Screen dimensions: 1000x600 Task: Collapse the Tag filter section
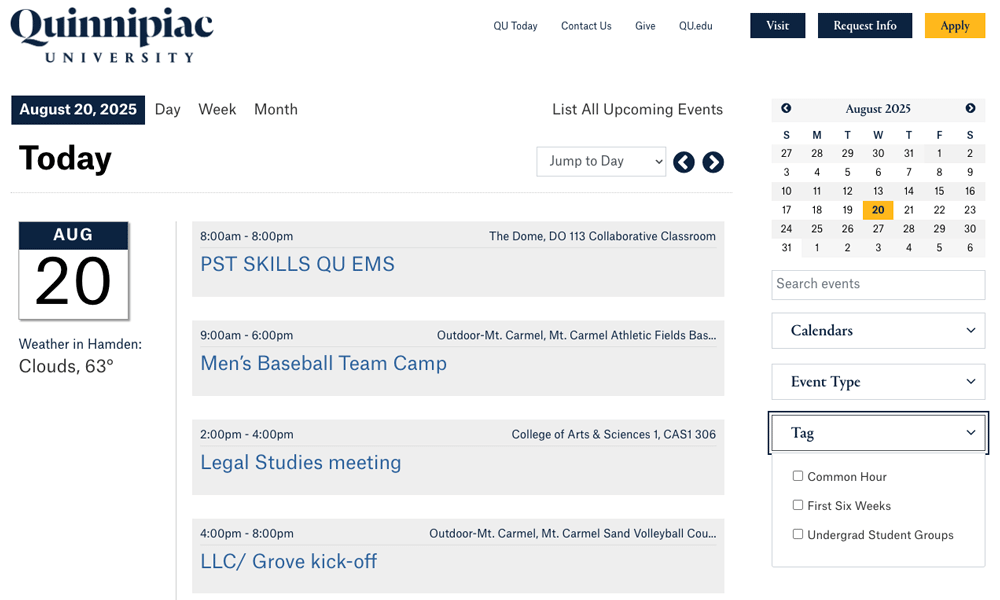[878, 433]
